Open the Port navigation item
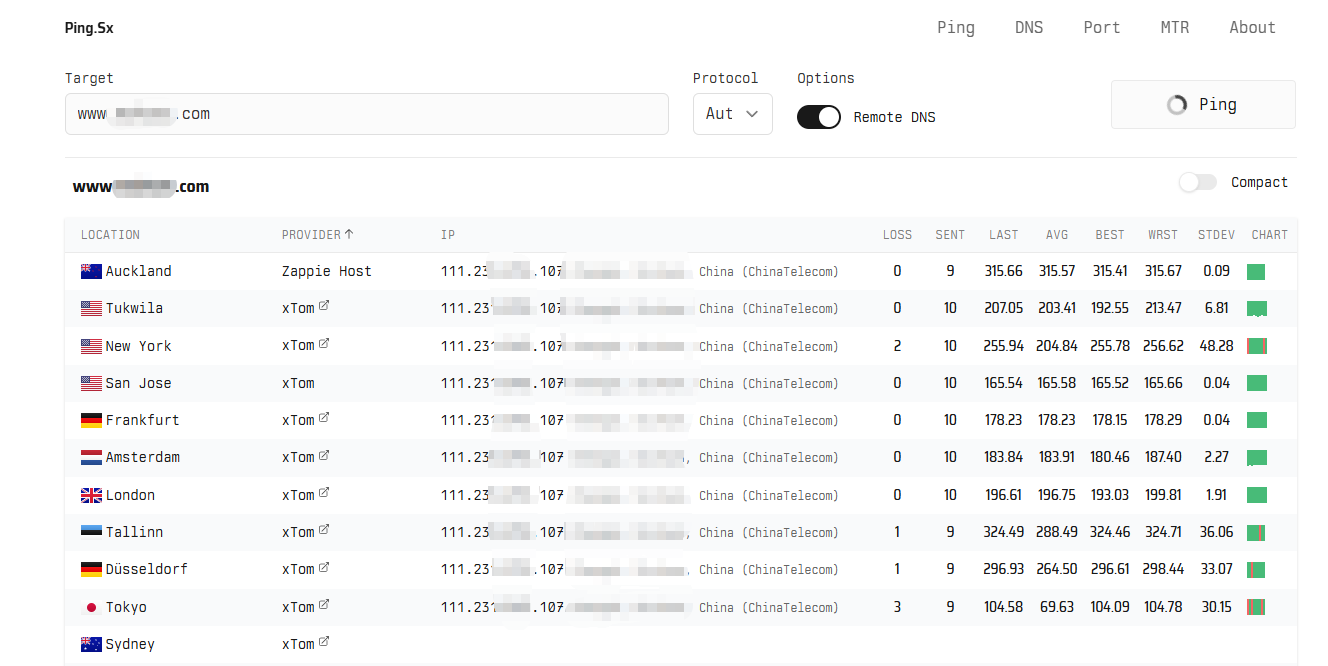Screen dimensions: 1328x666 tap(1102, 27)
